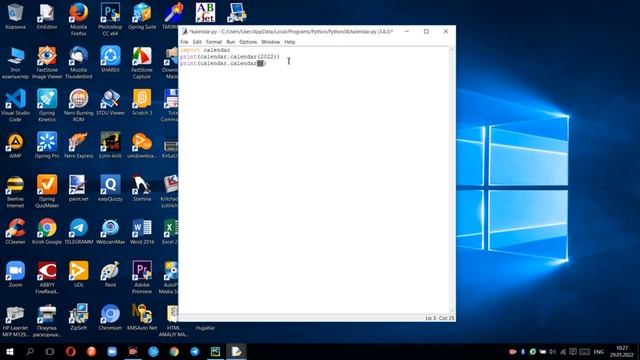Open the volume control in system tray
Image resolution: width=640 pixels, height=360 pixels.
(x=552, y=351)
